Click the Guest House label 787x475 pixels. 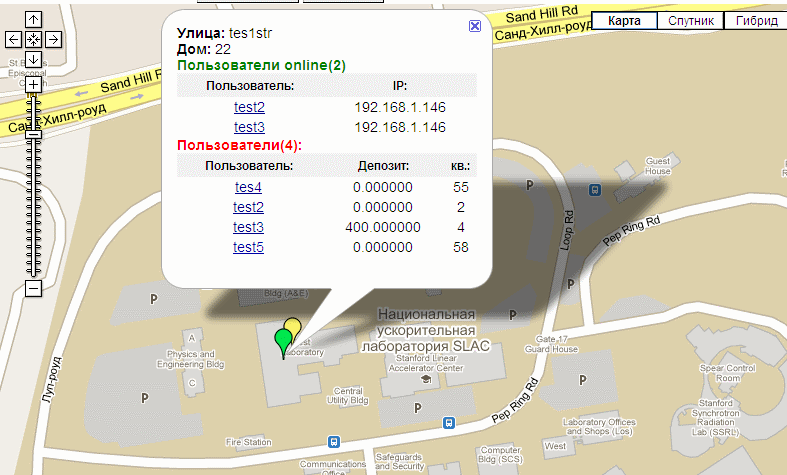click(x=658, y=166)
